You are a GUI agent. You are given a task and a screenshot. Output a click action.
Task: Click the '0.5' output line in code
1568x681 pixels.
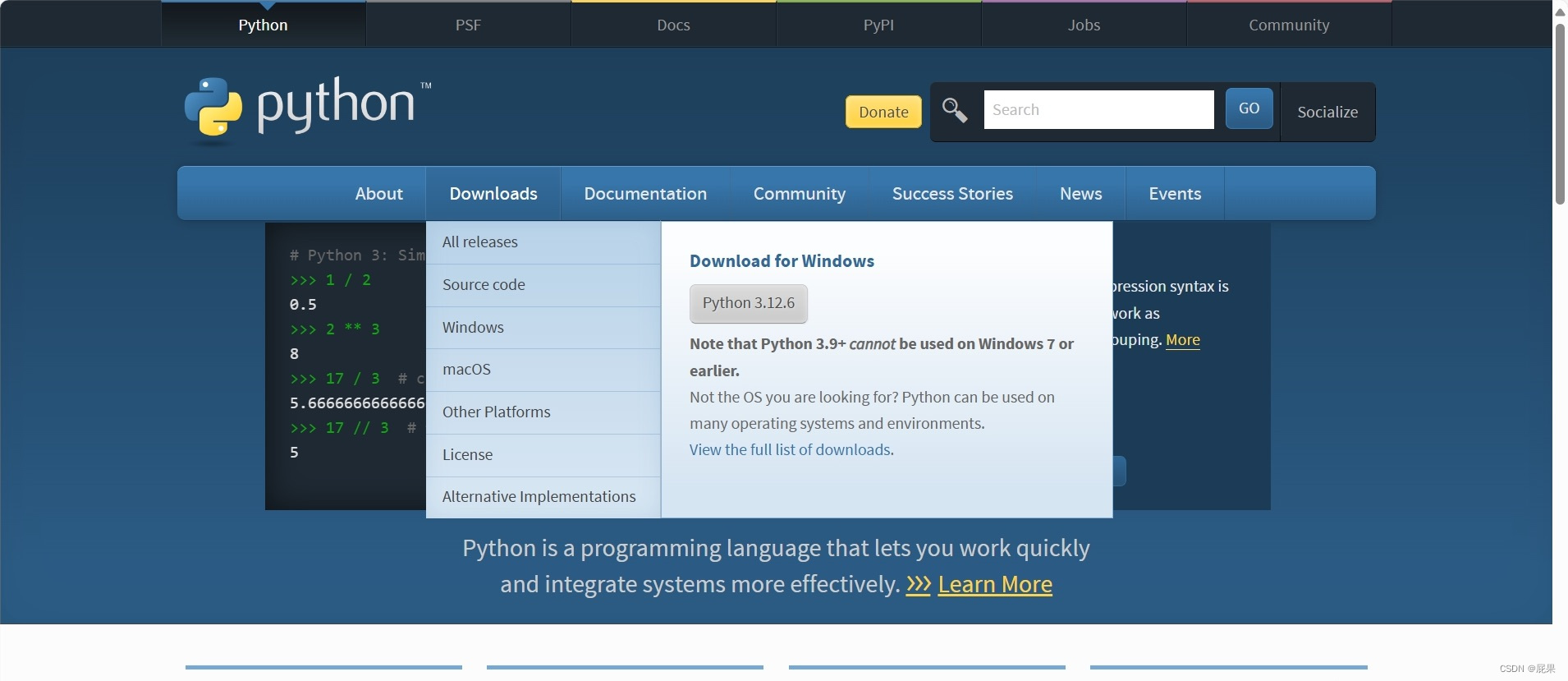pos(303,305)
